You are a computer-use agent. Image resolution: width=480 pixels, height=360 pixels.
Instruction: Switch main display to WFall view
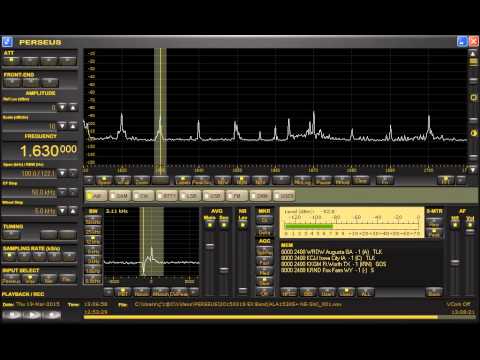tap(123, 180)
